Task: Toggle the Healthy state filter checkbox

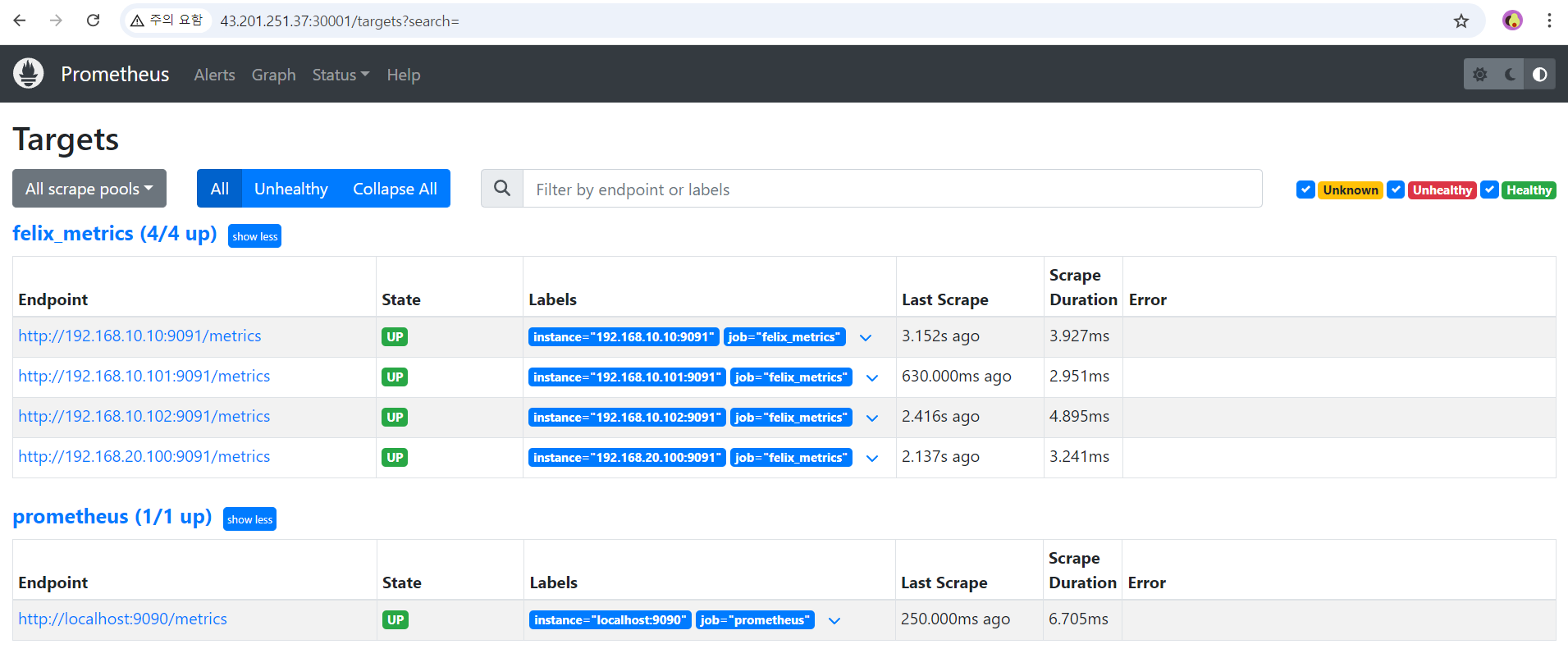Action: 1489,190
